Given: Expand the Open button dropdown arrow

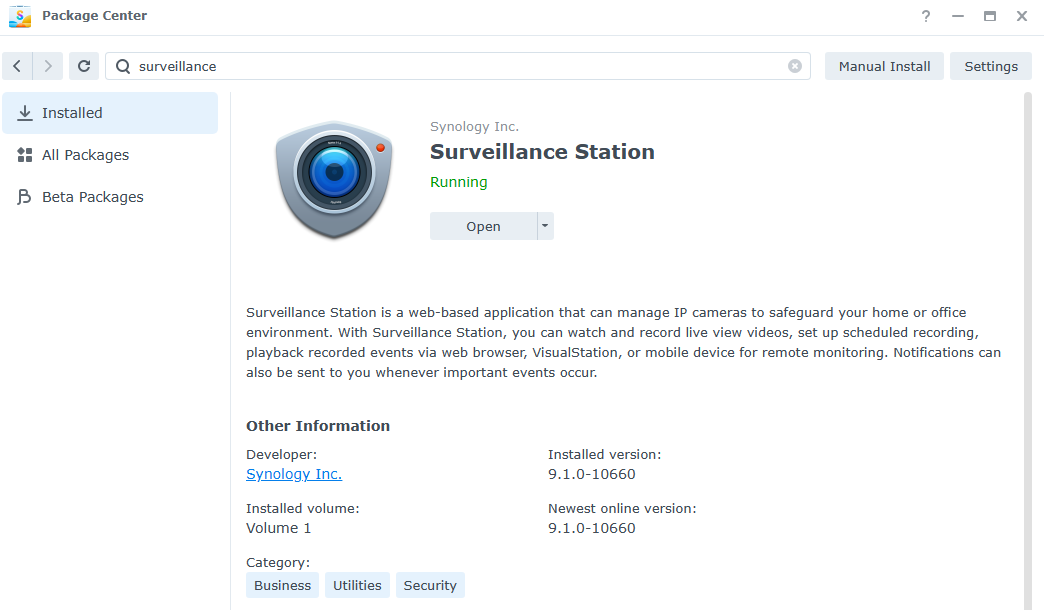Looking at the screenshot, I should pos(544,226).
